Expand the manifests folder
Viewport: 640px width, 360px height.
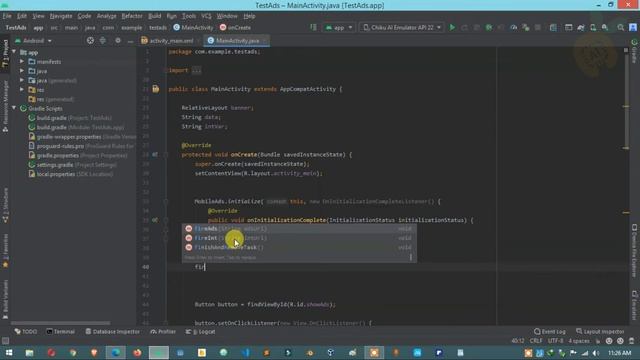pyautogui.click(x=22, y=62)
